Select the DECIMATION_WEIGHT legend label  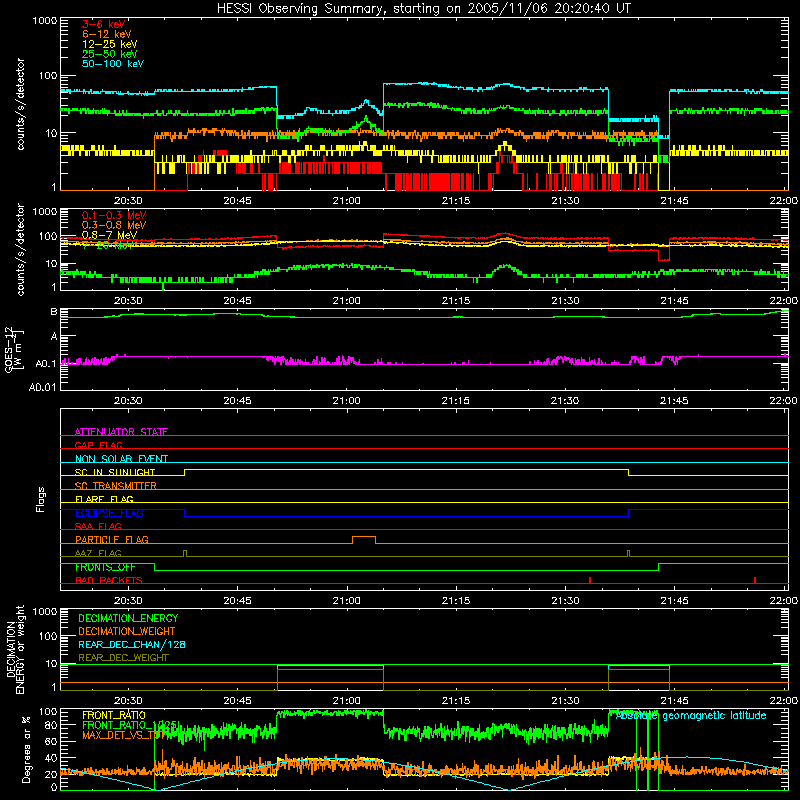[x=127, y=631]
